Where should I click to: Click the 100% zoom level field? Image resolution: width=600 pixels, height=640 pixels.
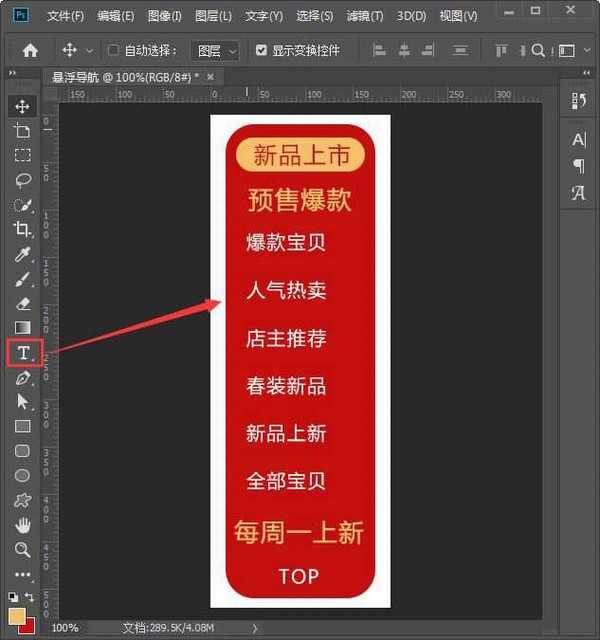[65, 628]
